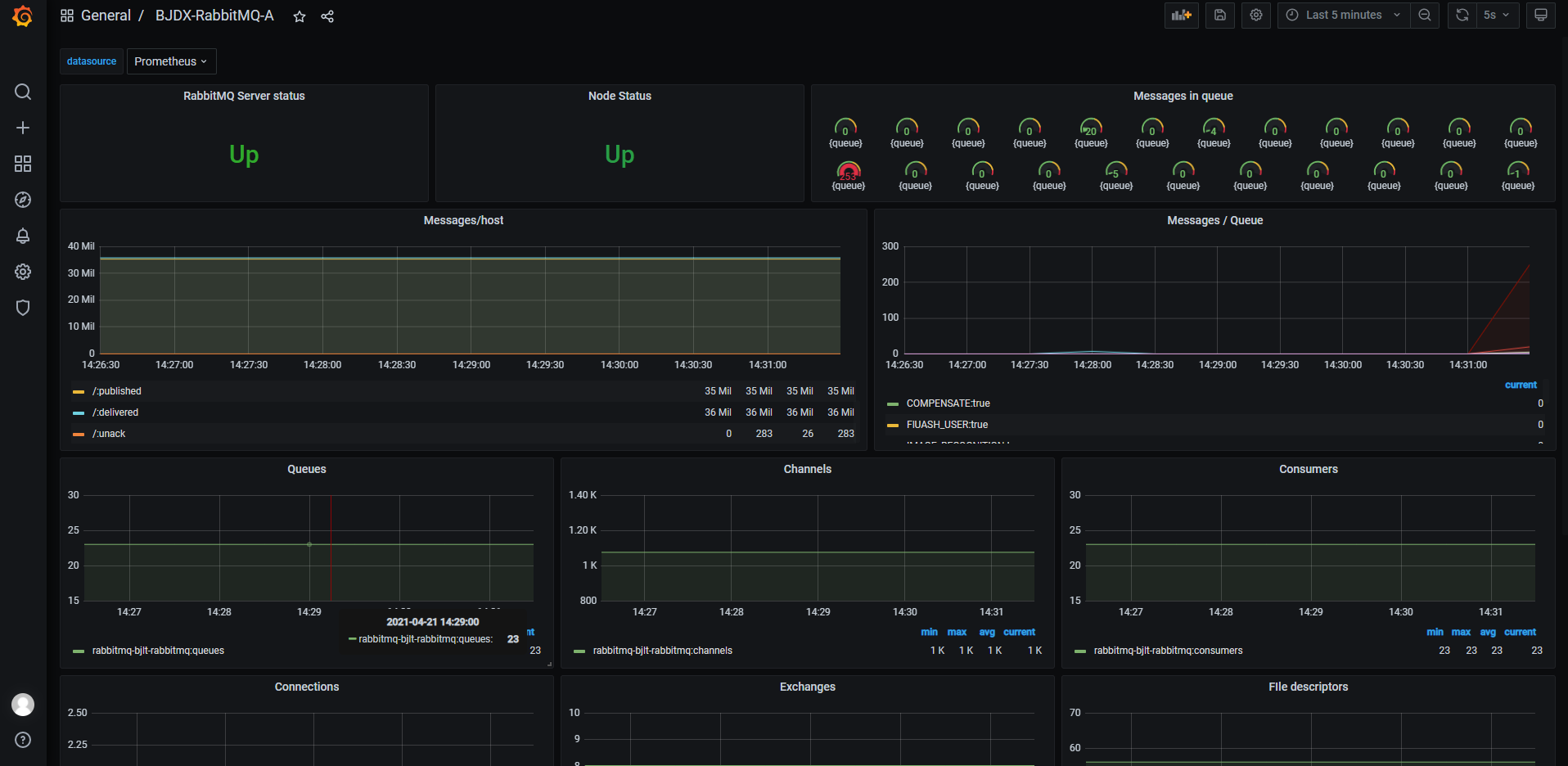Image resolution: width=1568 pixels, height=766 pixels.
Task: Open the Connections panel title menu
Action: pos(307,687)
